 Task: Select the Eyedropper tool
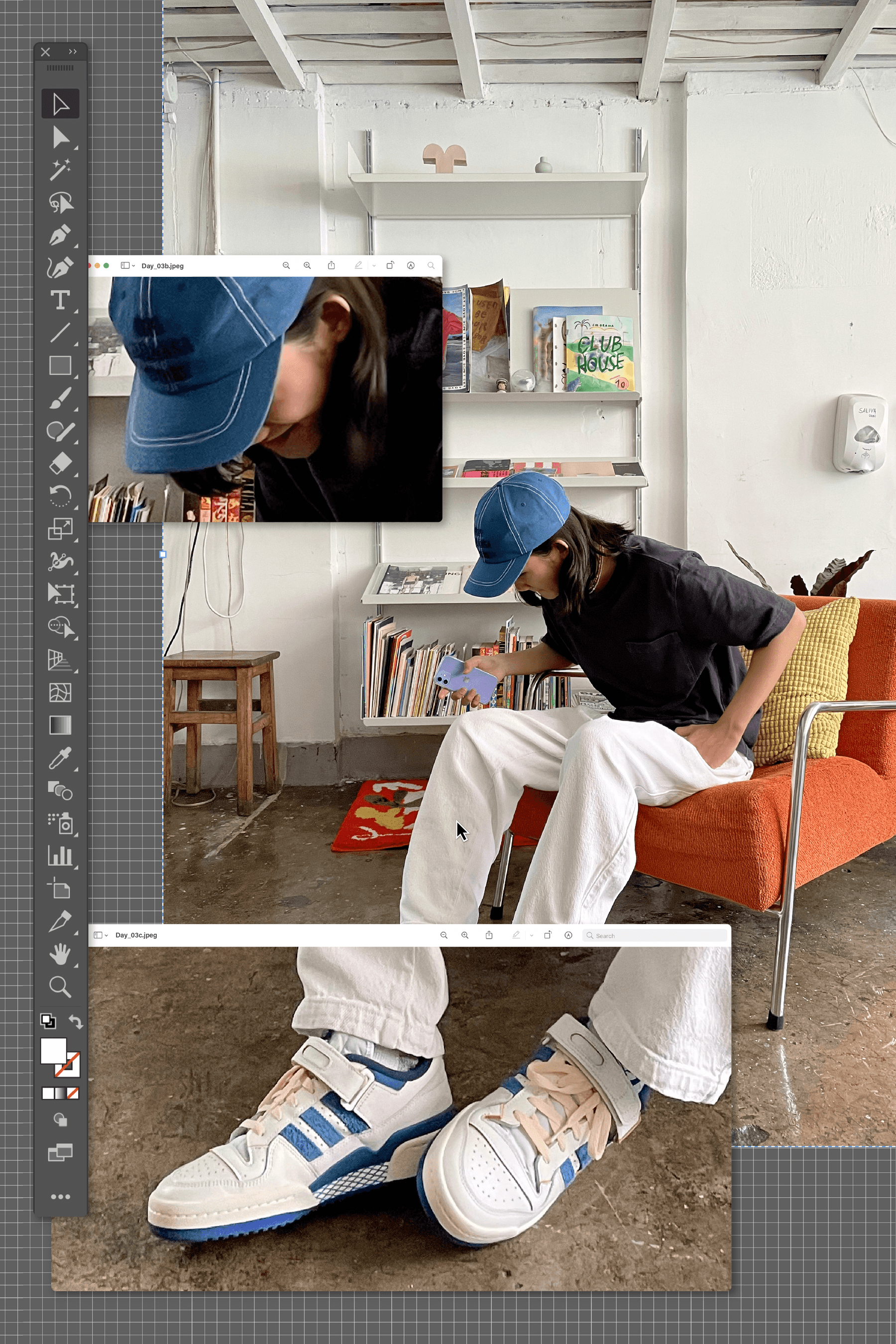pyautogui.click(x=60, y=758)
